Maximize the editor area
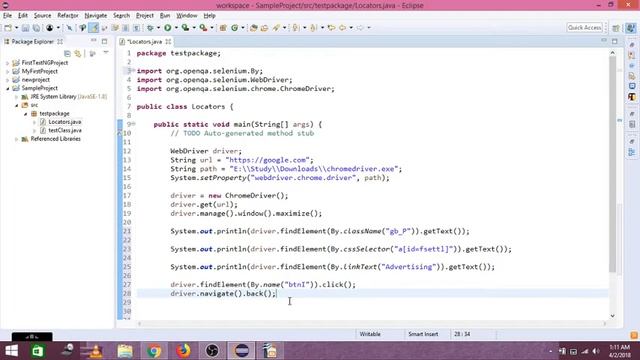This screenshot has width=640, height=360. 615,41
